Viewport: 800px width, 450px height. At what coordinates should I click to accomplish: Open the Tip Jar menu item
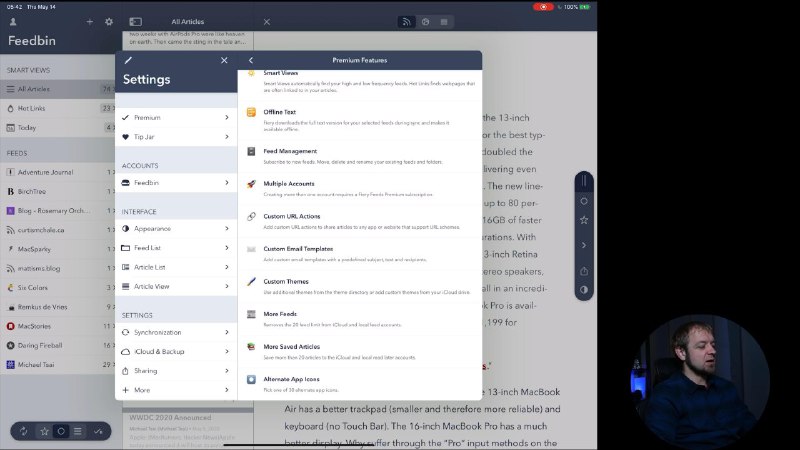(175, 136)
